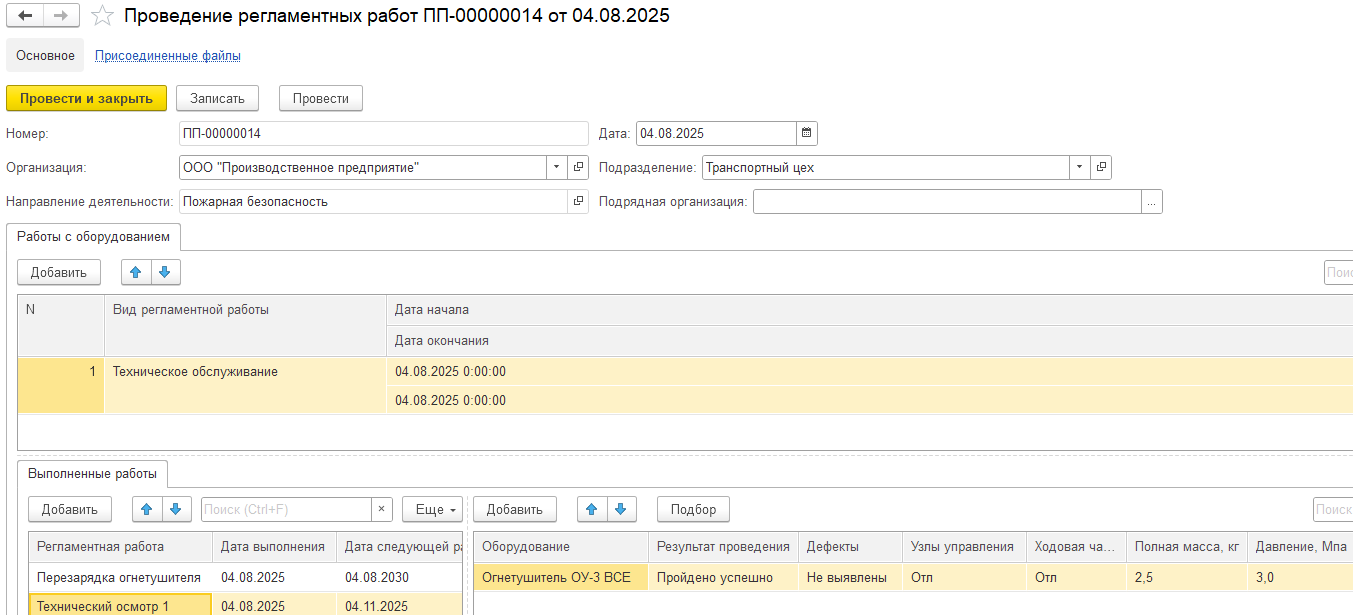Move row up in Работы с оборудованием table
Viewport: 1353px width, 615px height.
136,272
